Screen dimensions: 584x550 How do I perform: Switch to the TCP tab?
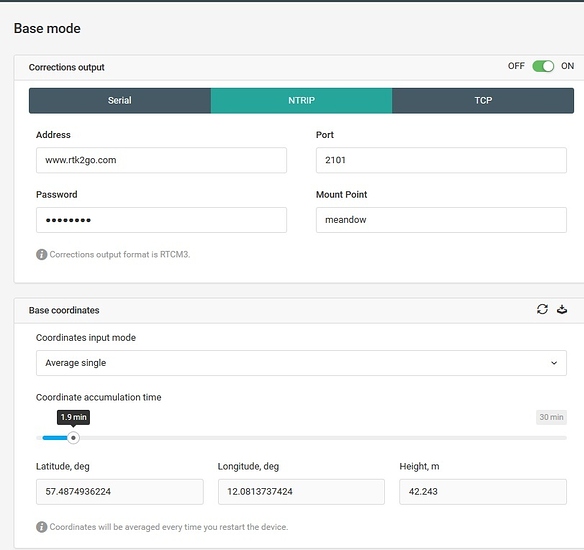[x=483, y=101]
